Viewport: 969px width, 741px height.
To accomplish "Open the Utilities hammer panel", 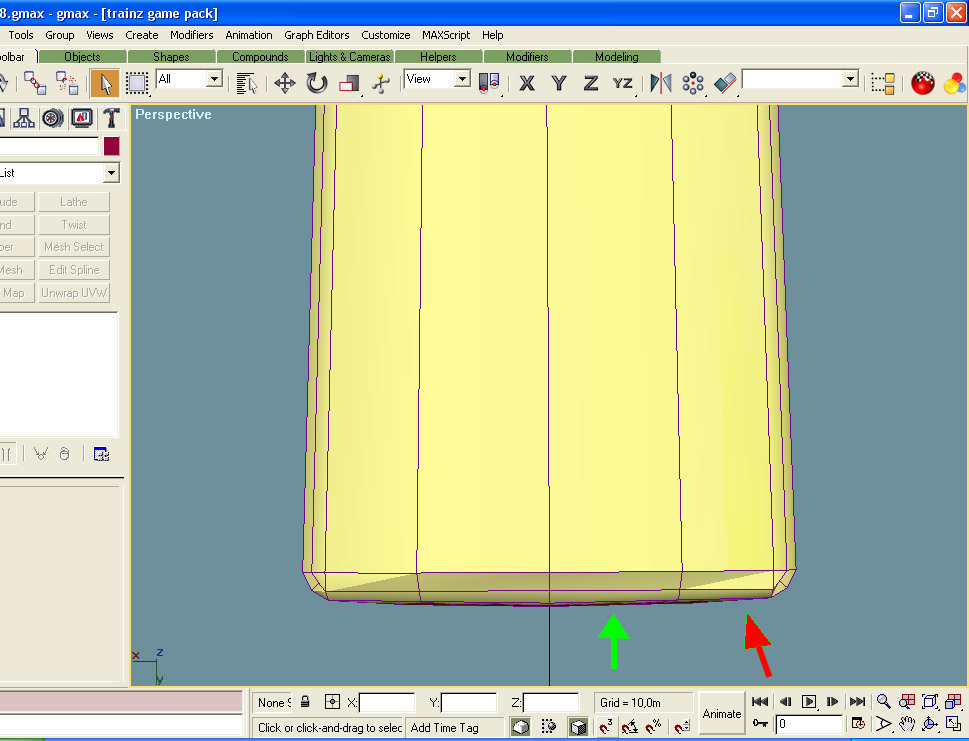I will [x=111, y=118].
